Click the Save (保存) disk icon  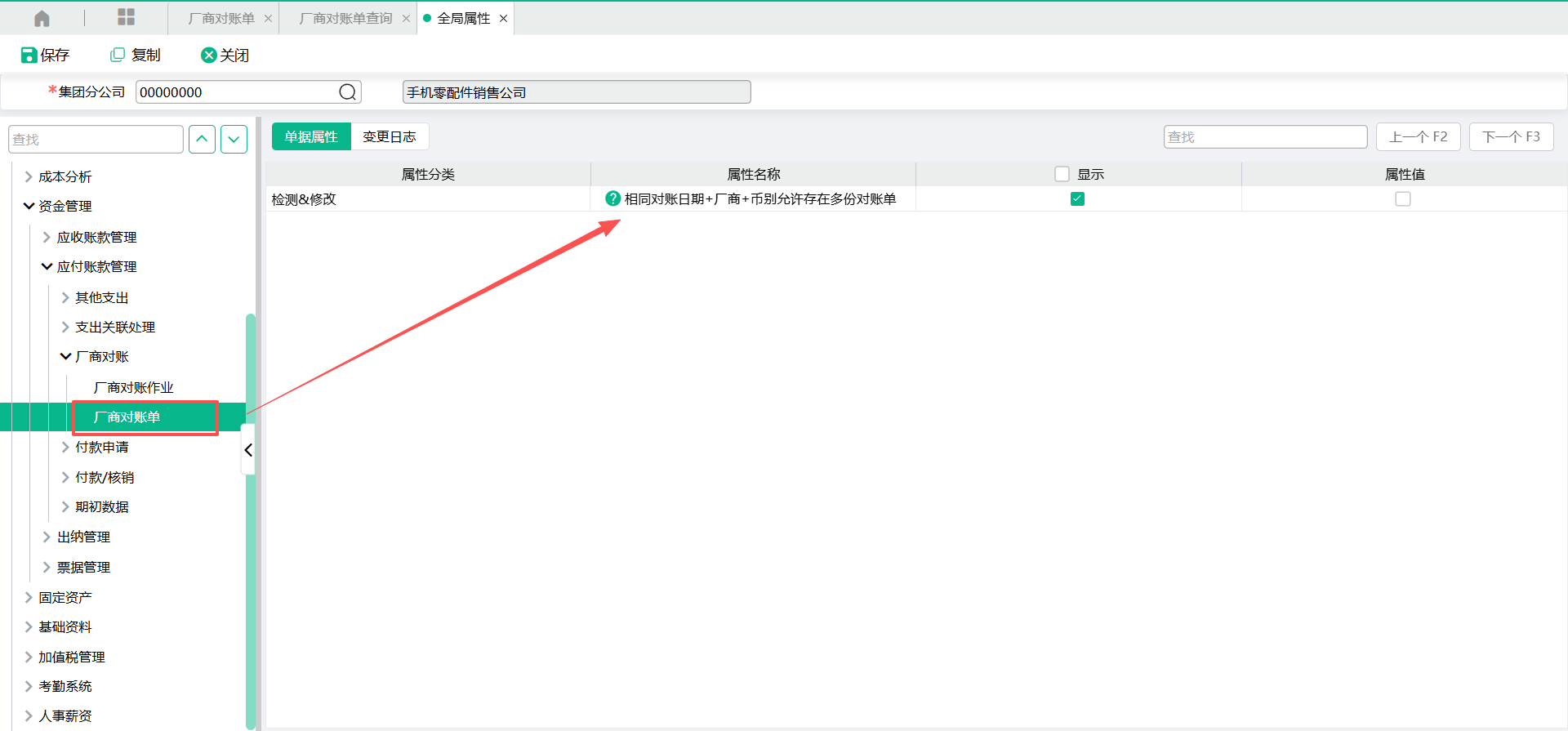(x=29, y=55)
